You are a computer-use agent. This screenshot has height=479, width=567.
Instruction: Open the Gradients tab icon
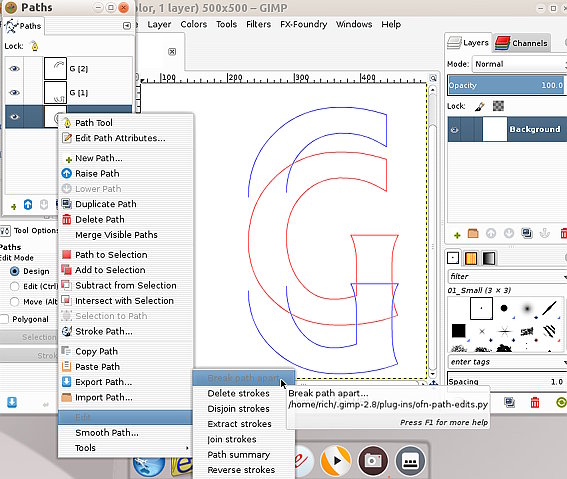pyautogui.click(x=489, y=258)
